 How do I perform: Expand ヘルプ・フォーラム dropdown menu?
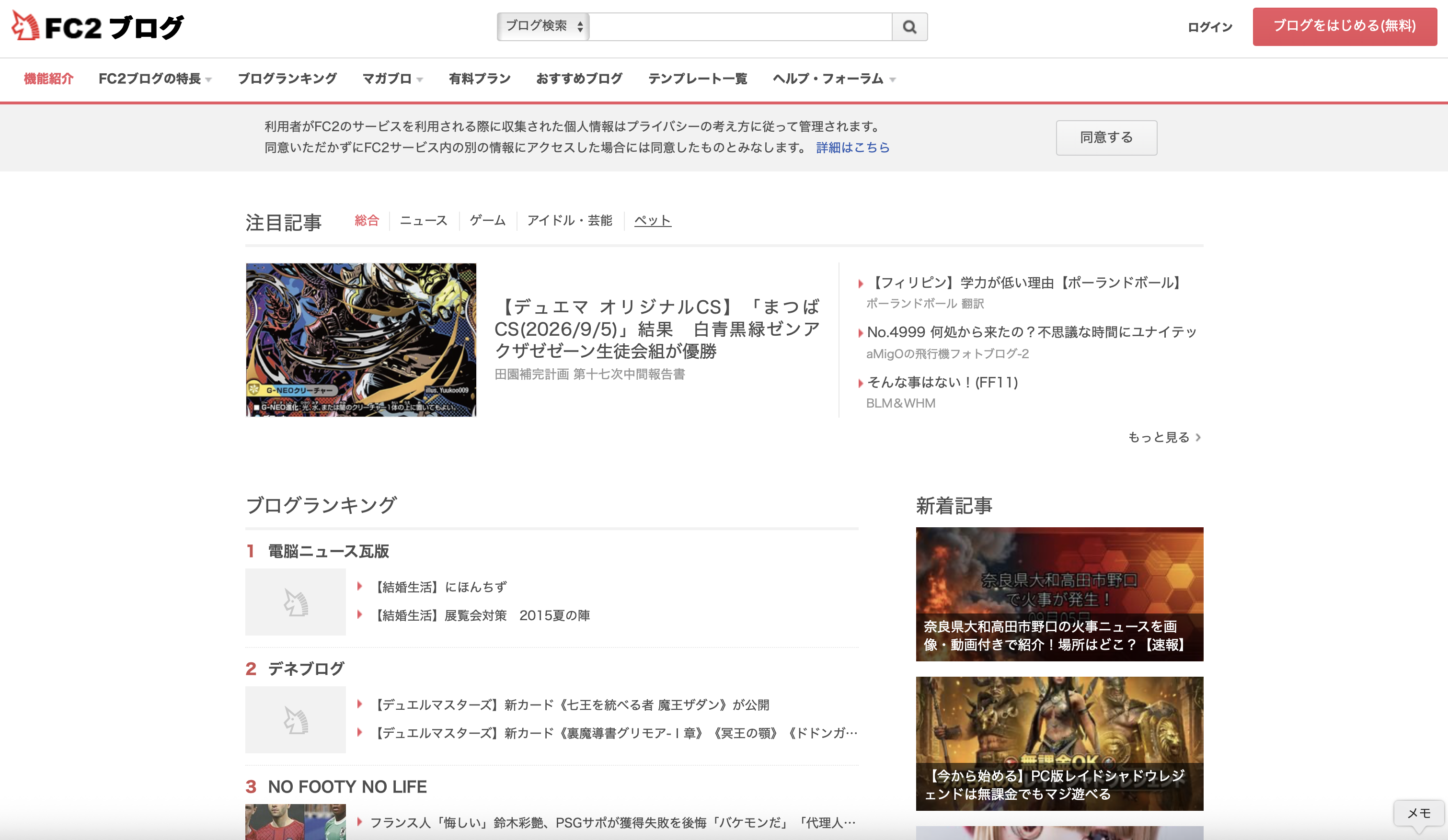tap(834, 79)
